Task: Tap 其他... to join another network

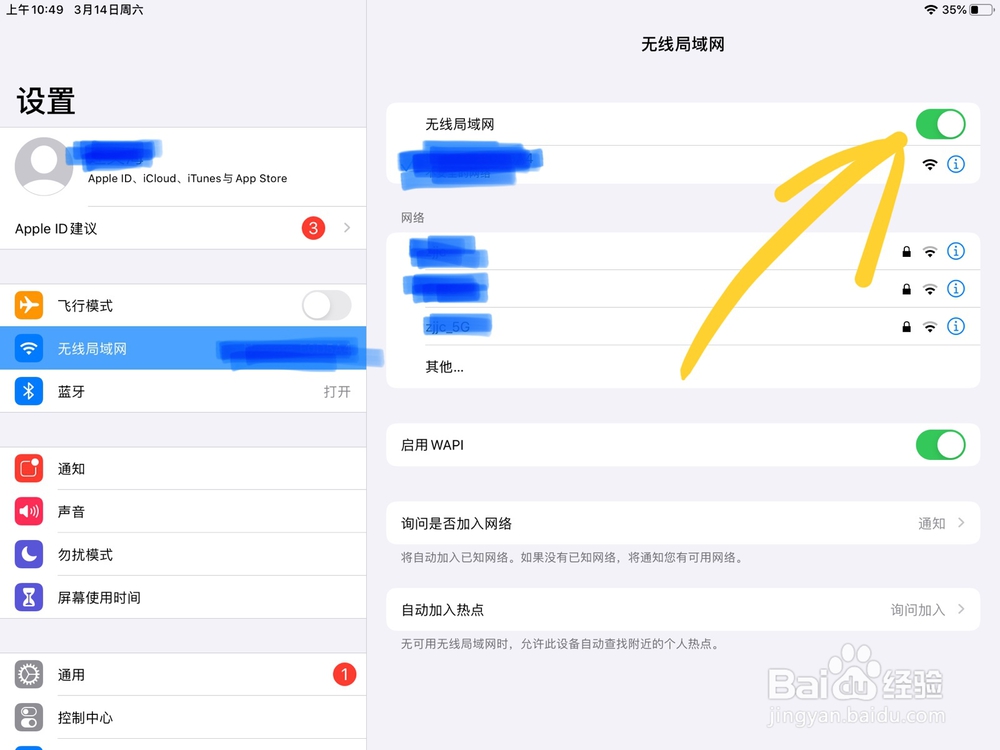Action: (x=445, y=367)
